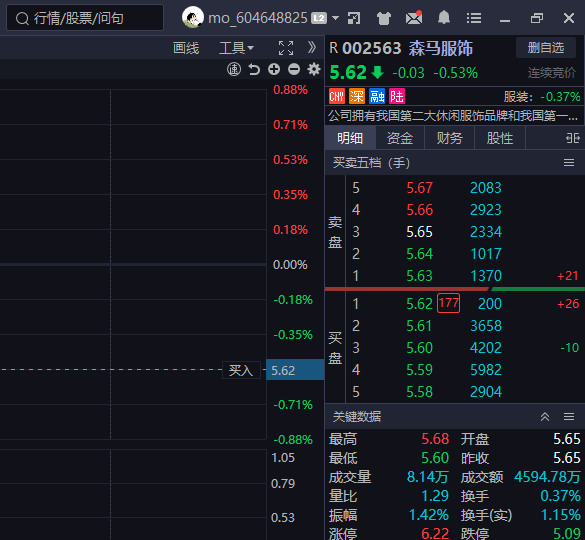The width and height of the screenshot is (585, 540).
Task: Click the company description text line
Action: (x=453, y=116)
